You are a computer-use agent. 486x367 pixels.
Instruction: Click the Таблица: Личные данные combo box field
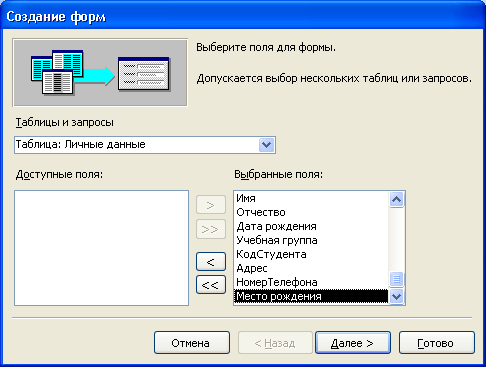[x=145, y=145]
